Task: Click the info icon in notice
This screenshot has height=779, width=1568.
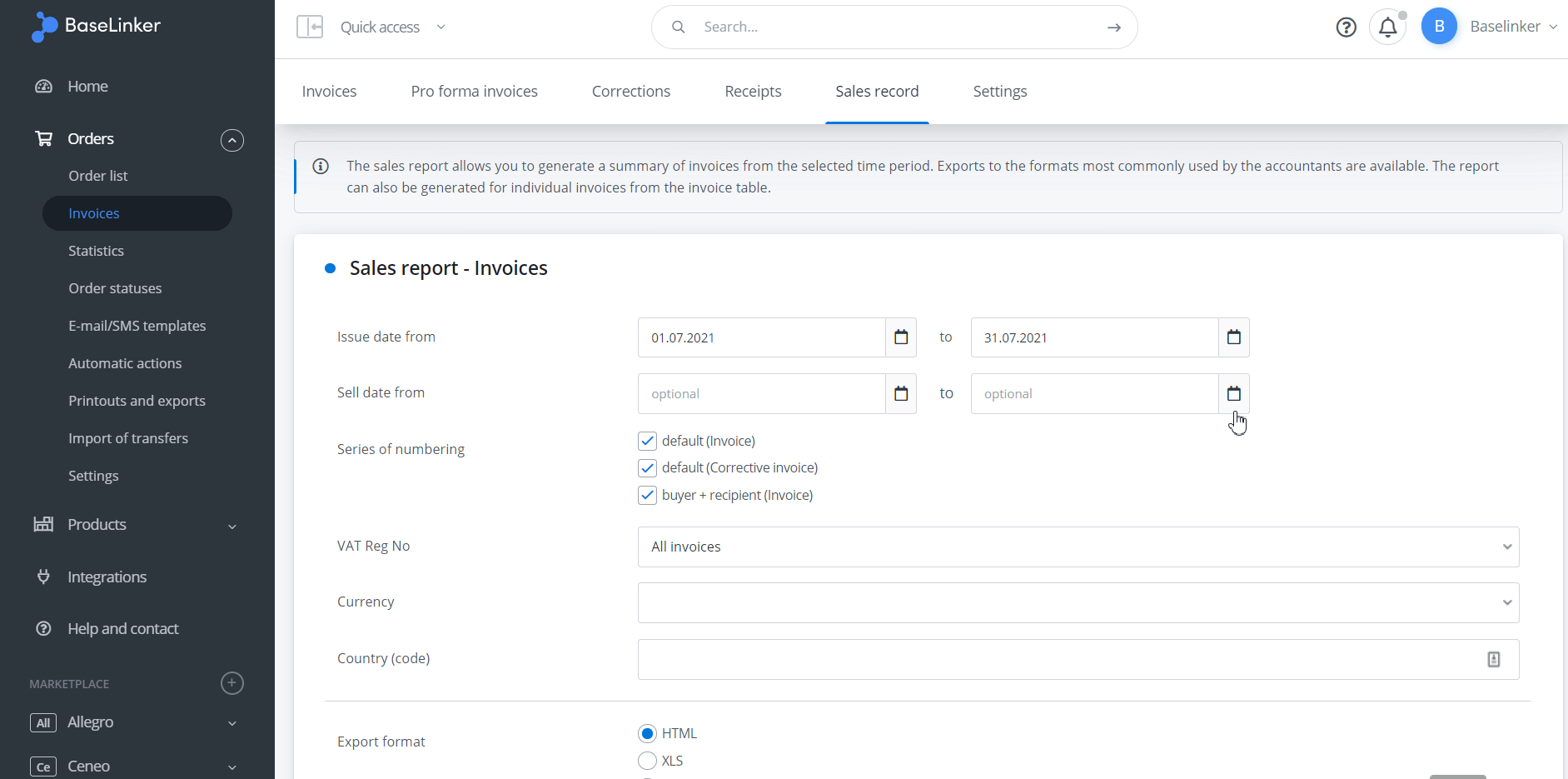Action: click(321, 166)
